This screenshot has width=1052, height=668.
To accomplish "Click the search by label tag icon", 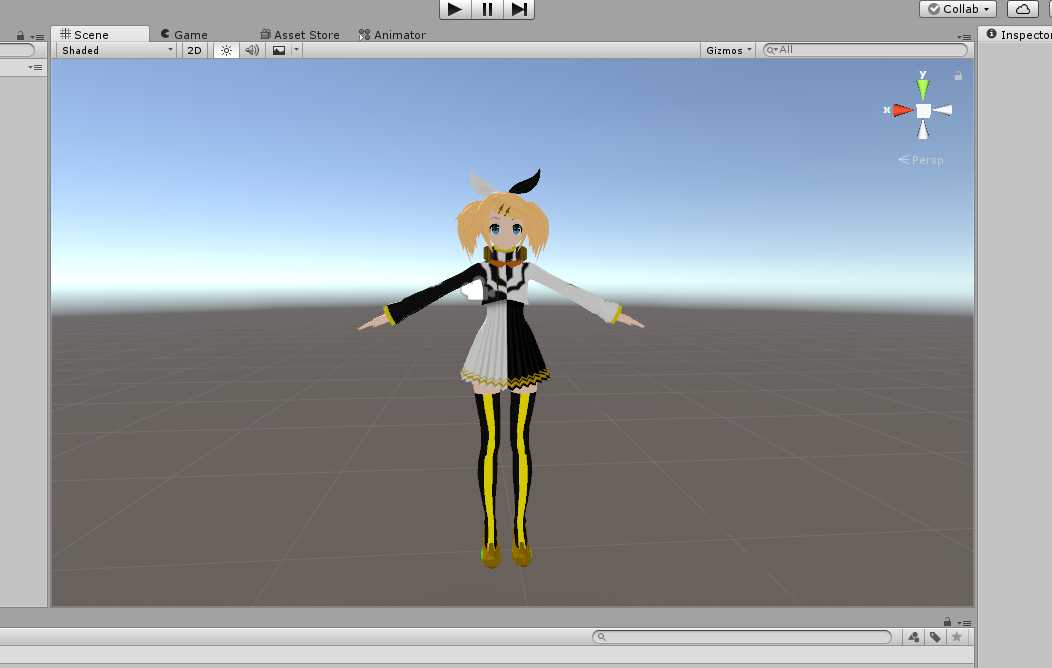I will tap(935, 637).
